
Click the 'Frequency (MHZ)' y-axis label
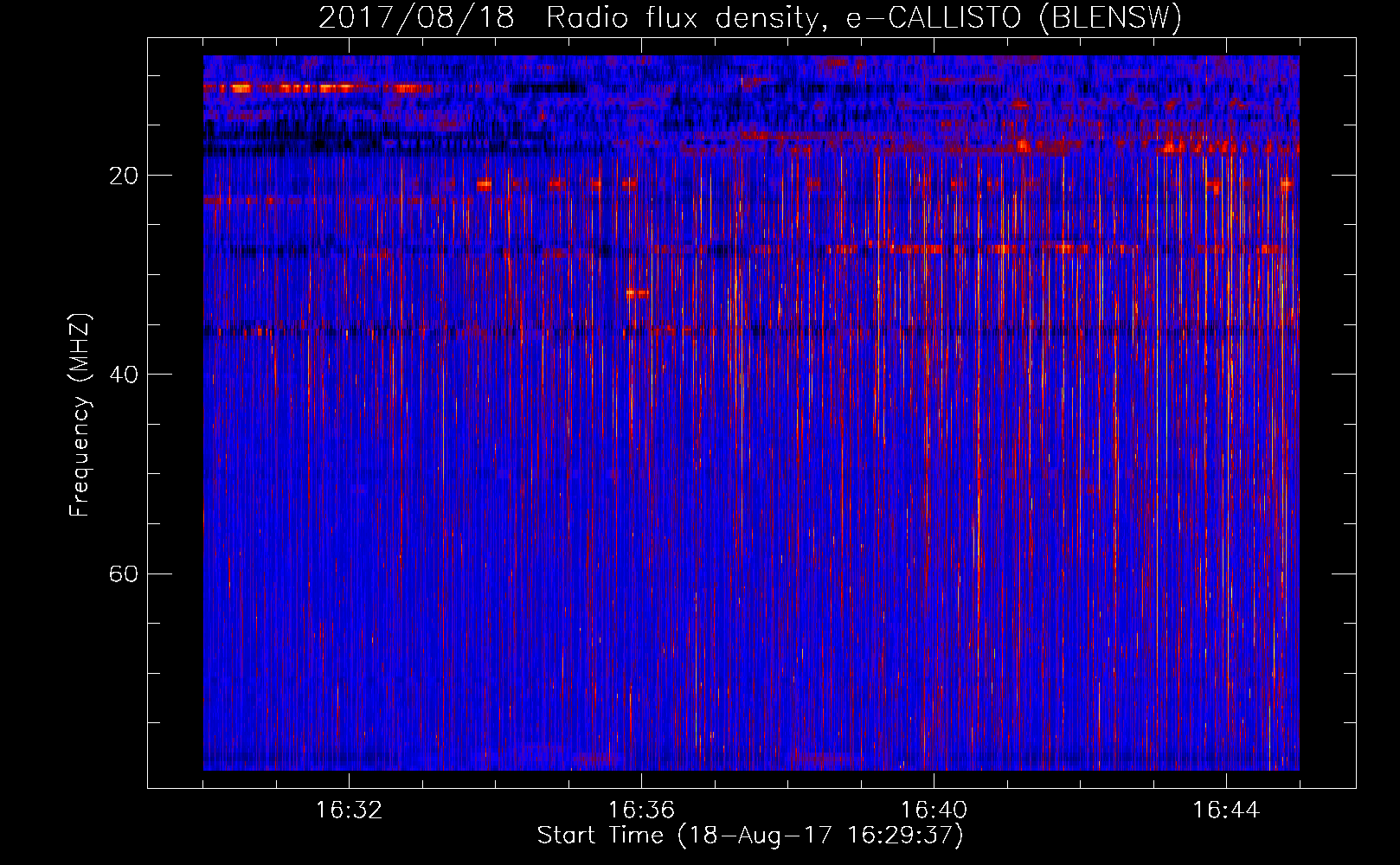(80, 414)
